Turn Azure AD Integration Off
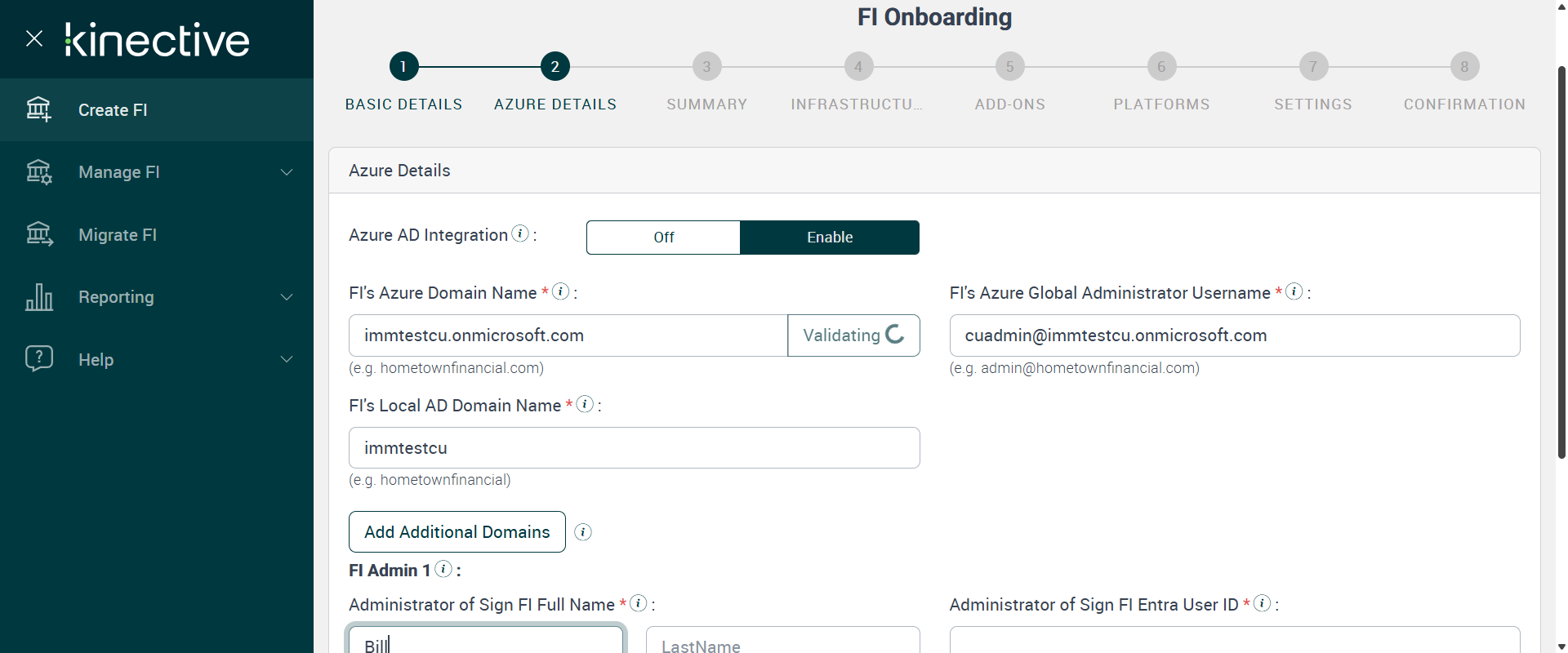The image size is (1568, 653). (663, 238)
